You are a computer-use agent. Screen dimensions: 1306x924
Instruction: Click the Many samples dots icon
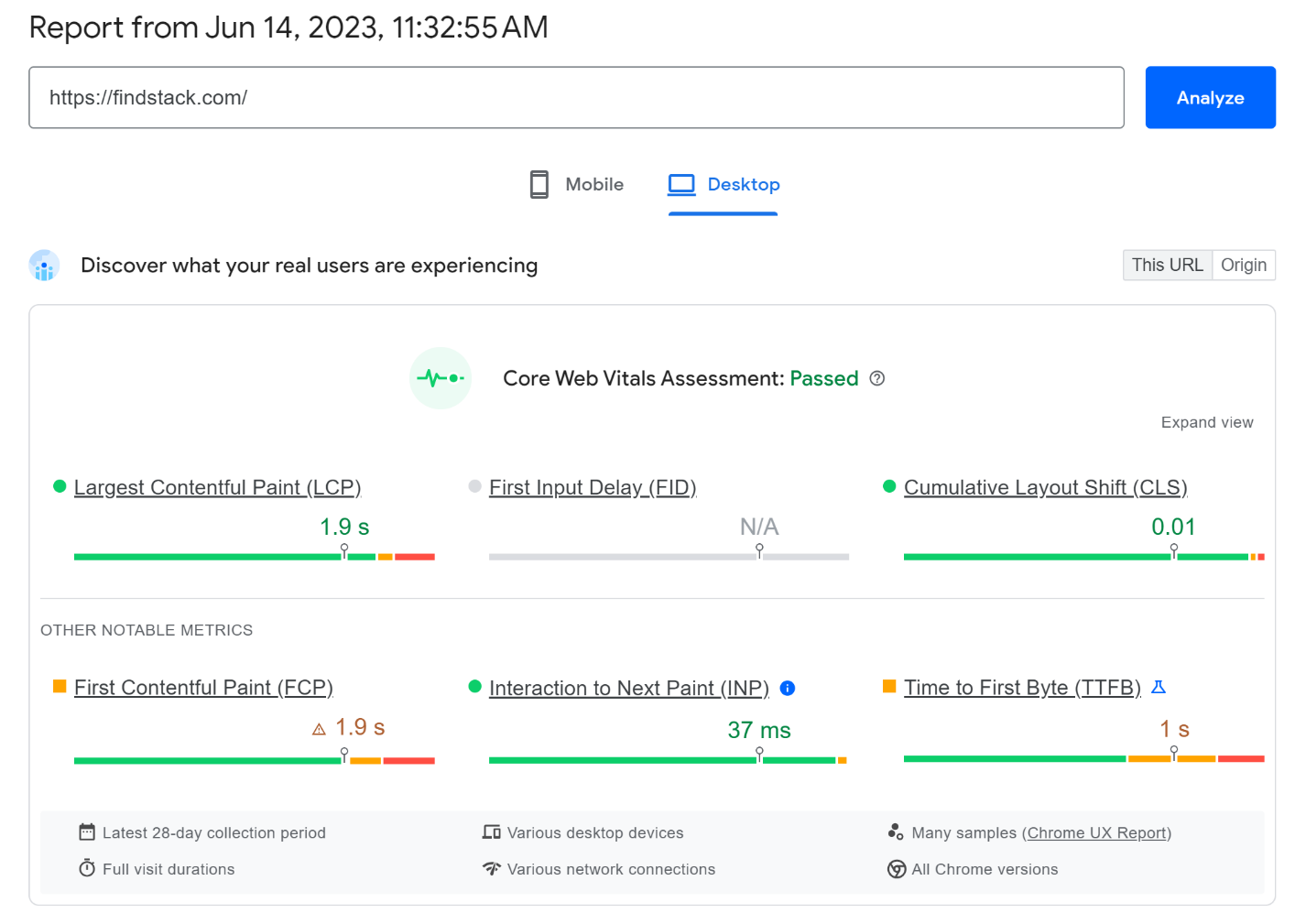tap(896, 832)
